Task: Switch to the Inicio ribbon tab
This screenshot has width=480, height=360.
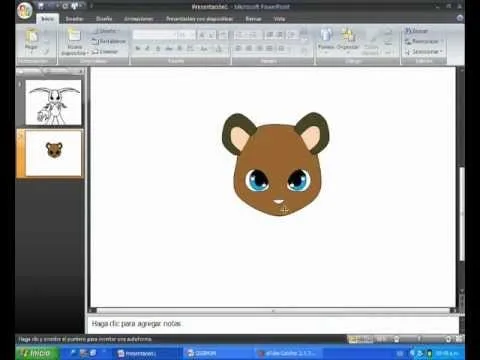Action: tap(47, 19)
